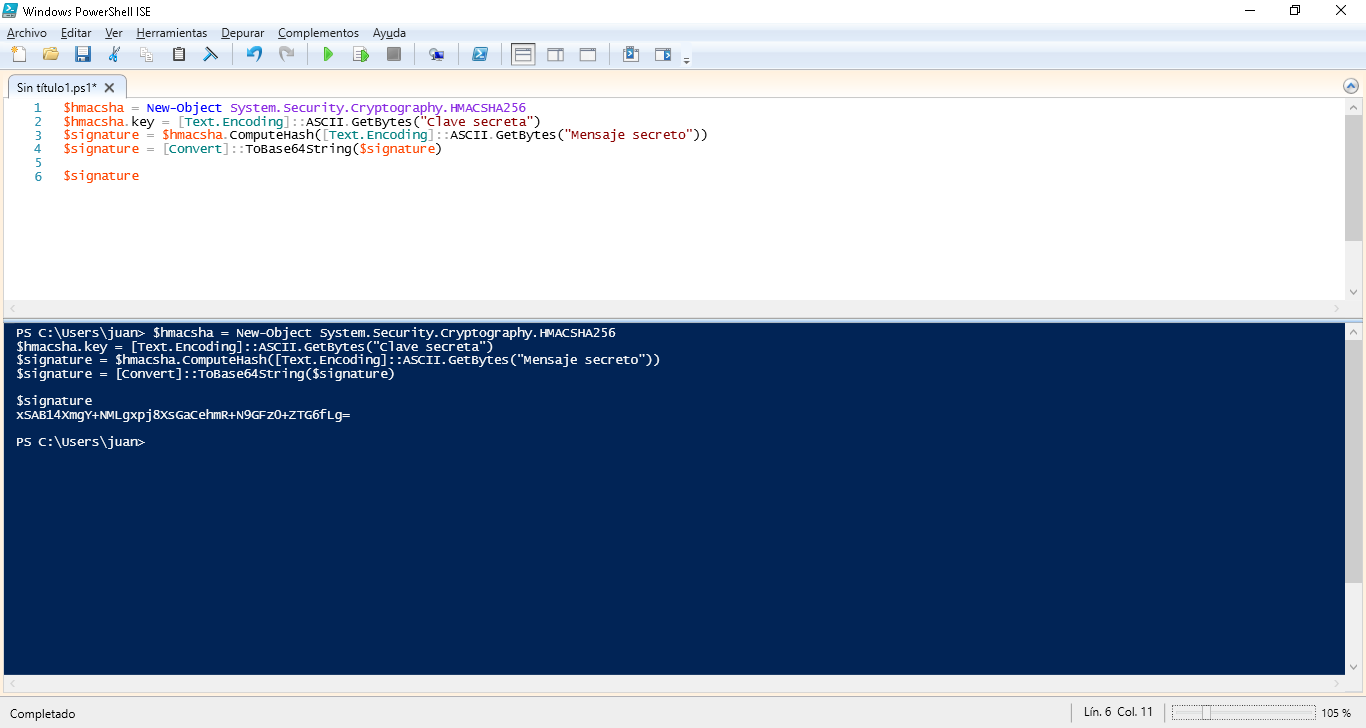Clear the console pane with the clear icon
Viewport: 1366px width, 728px height.
click(211, 54)
